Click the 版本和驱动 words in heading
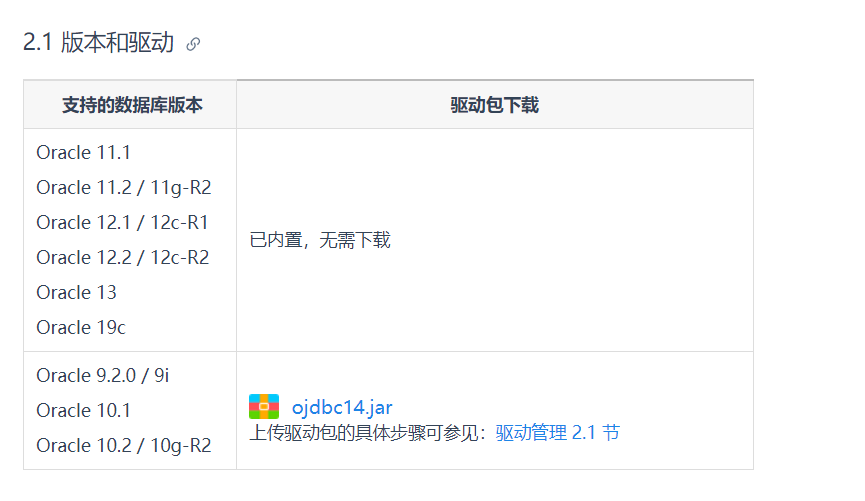865x501 pixels. 118,42
